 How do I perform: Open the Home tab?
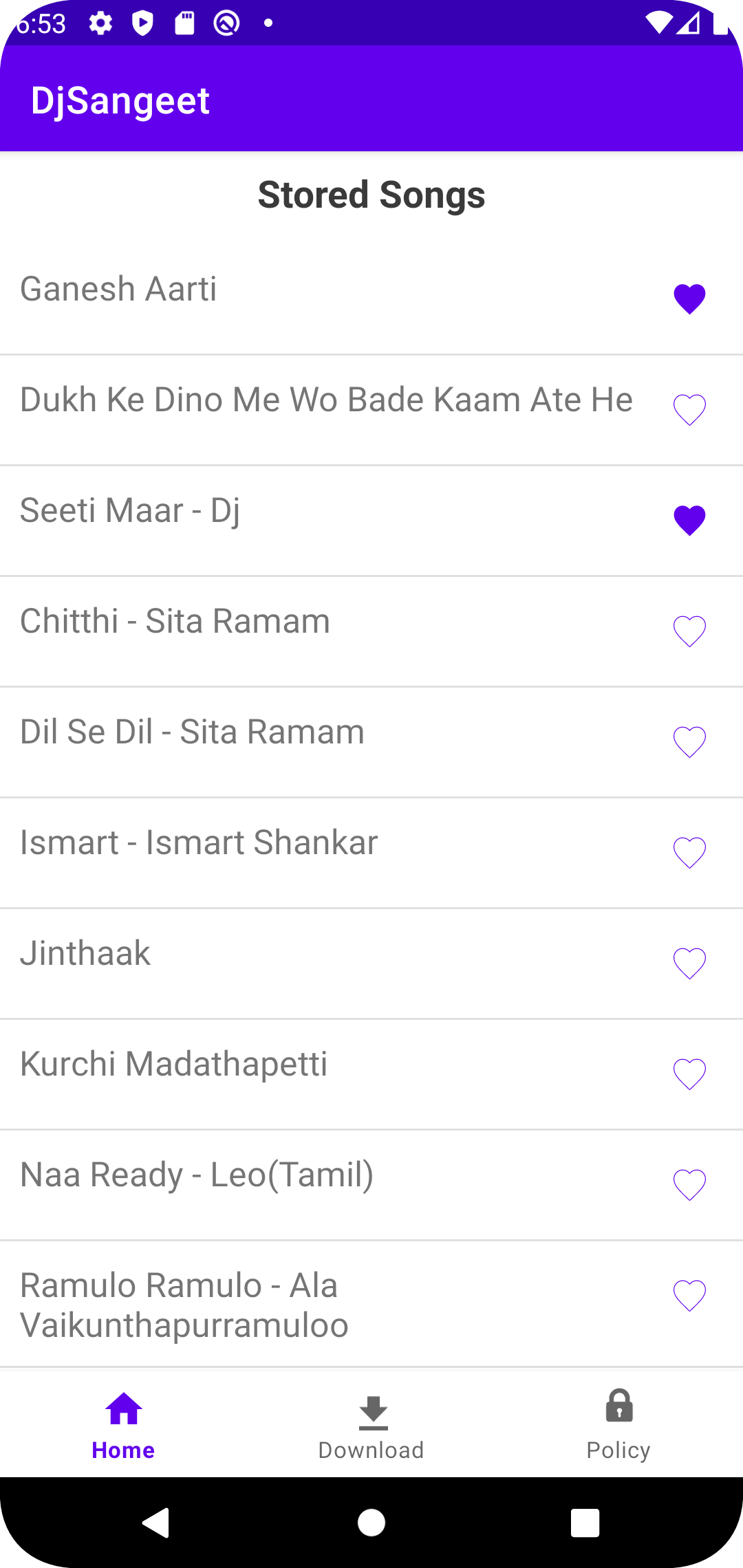(124, 1425)
